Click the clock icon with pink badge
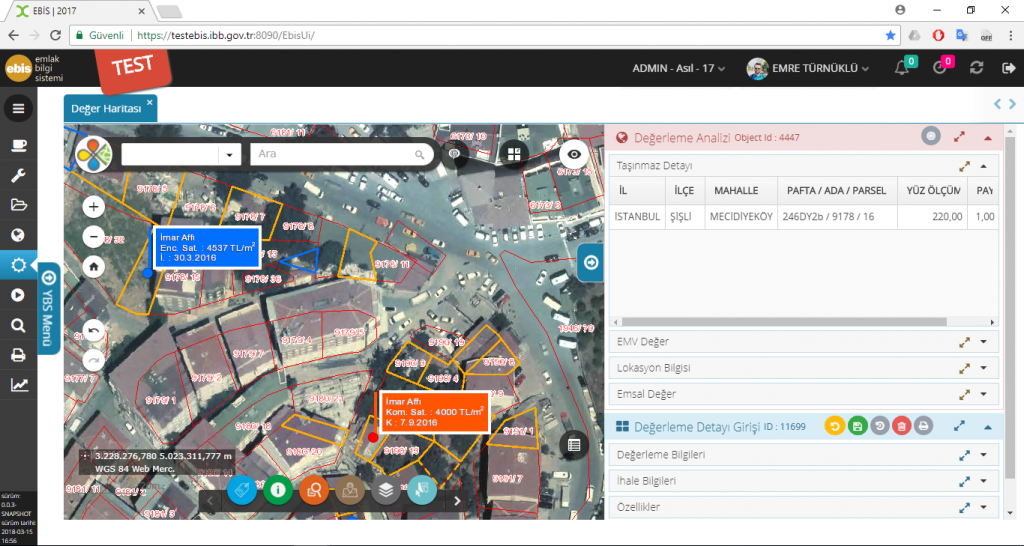 tap(940, 68)
